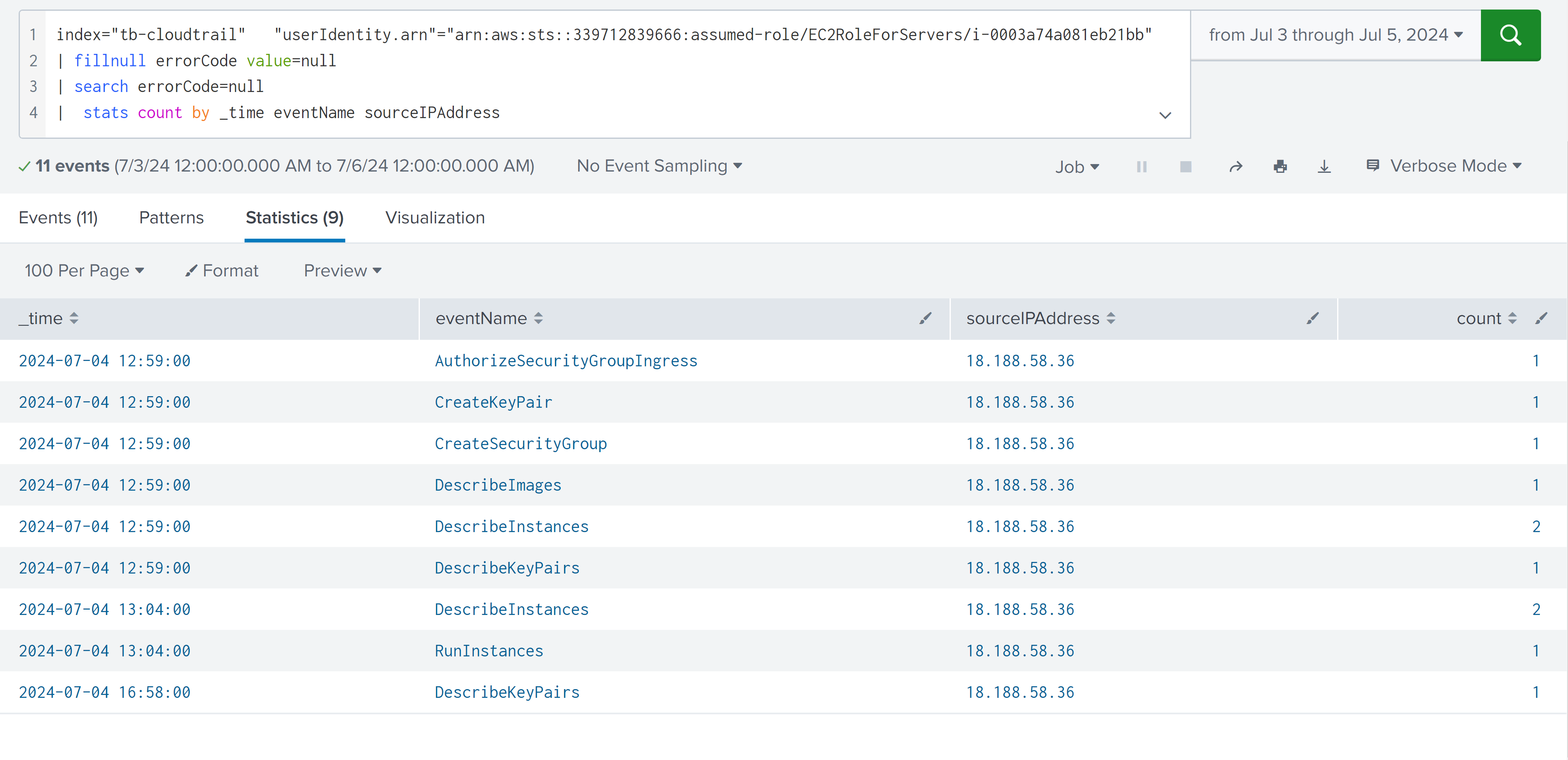Pause the search job
This screenshot has width=1568, height=760.
[1141, 167]
